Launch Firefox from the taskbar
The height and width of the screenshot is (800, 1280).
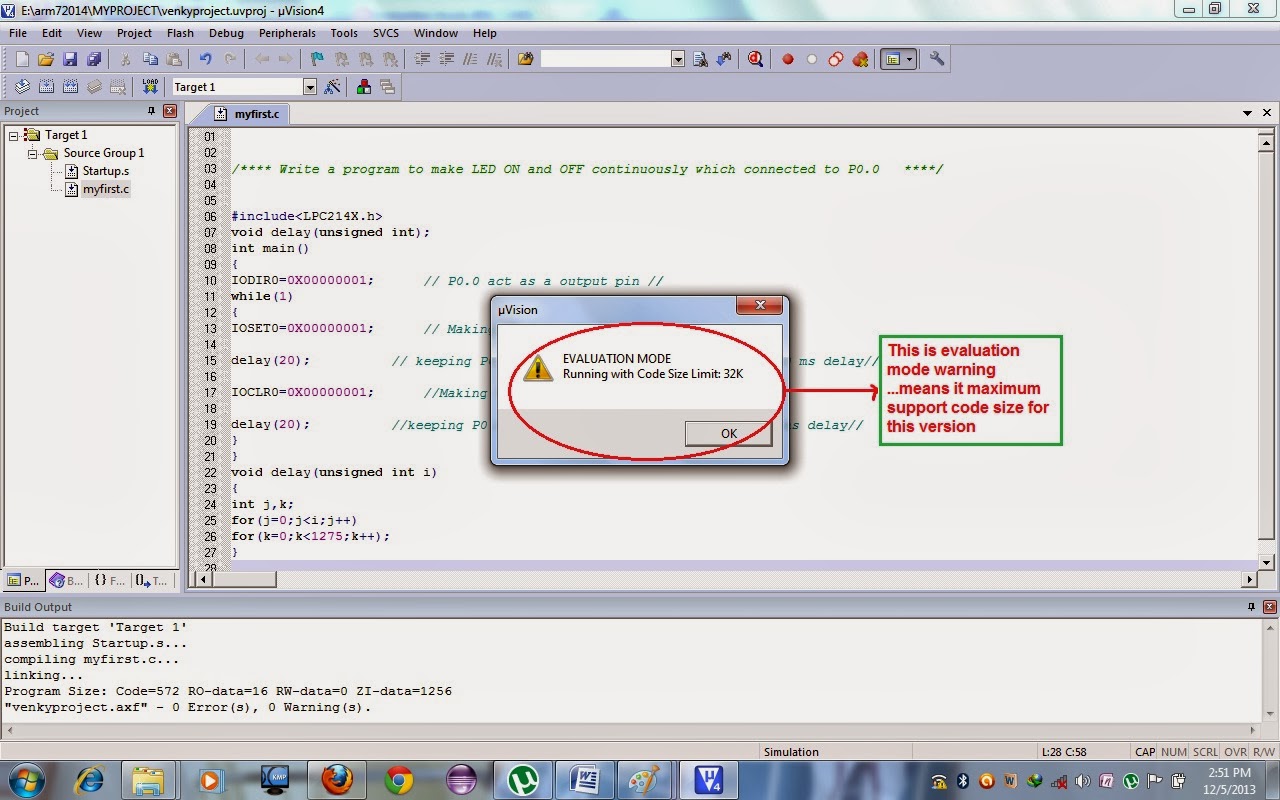336,779
